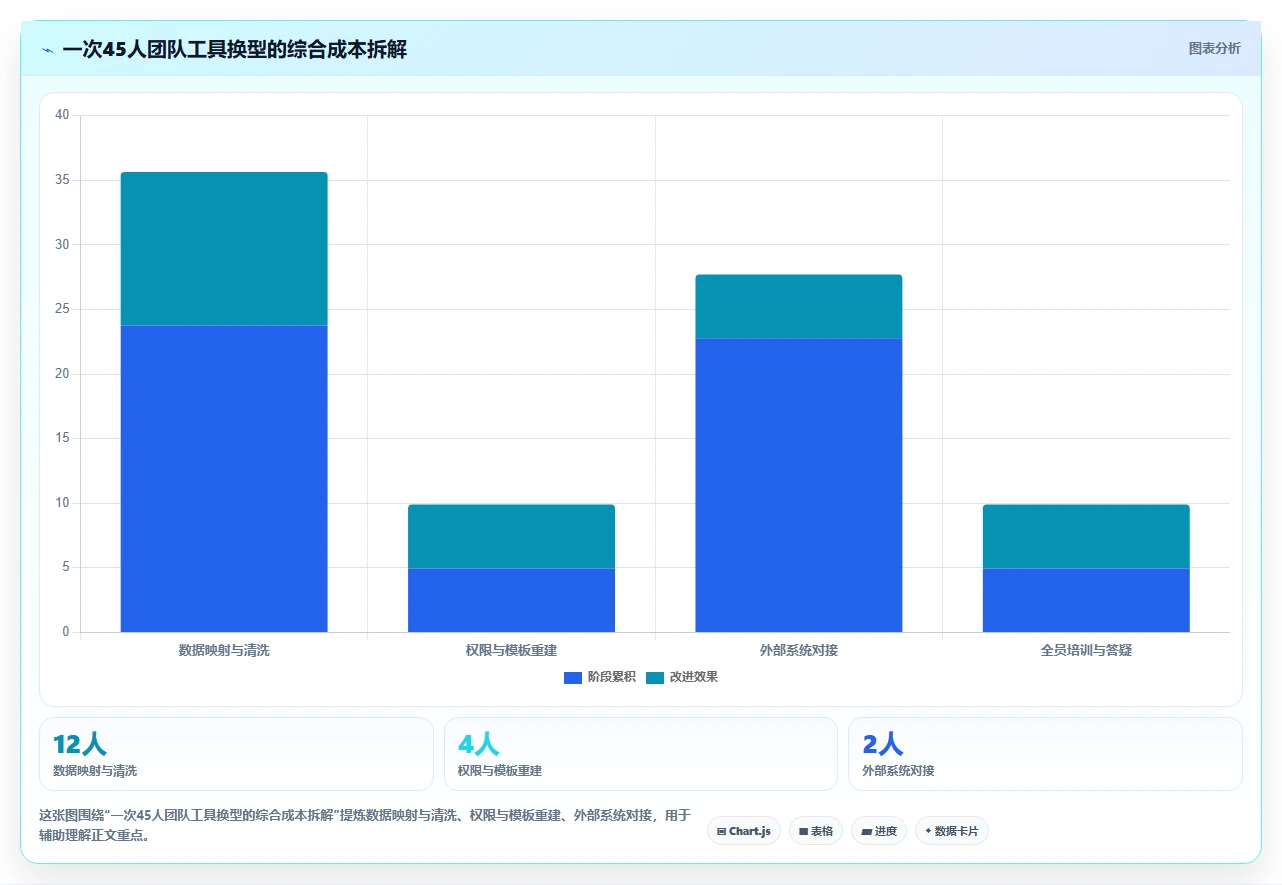The height and width of the screenshot is (885, 1282).
Task: Click the y-axis value 40
Action: point(62,115)
